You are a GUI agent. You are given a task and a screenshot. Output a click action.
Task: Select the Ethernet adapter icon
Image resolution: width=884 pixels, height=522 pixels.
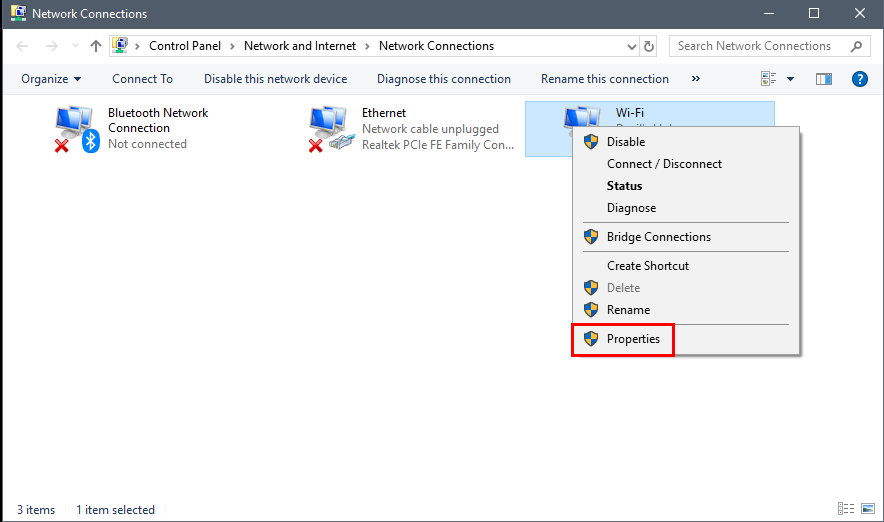point(332,129)
